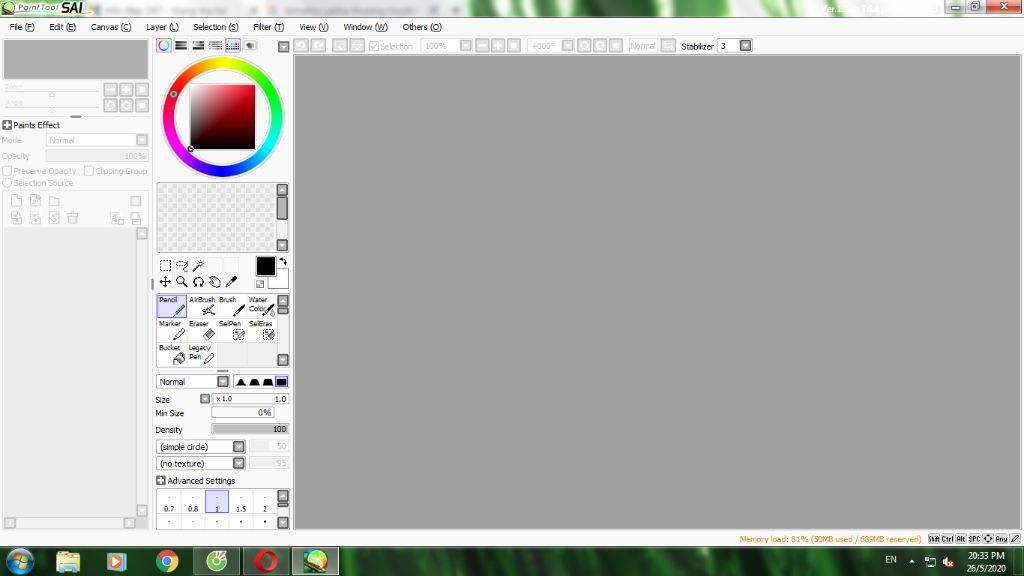
Task: Expand the Paints Effect section
Action: coord(7,125)
